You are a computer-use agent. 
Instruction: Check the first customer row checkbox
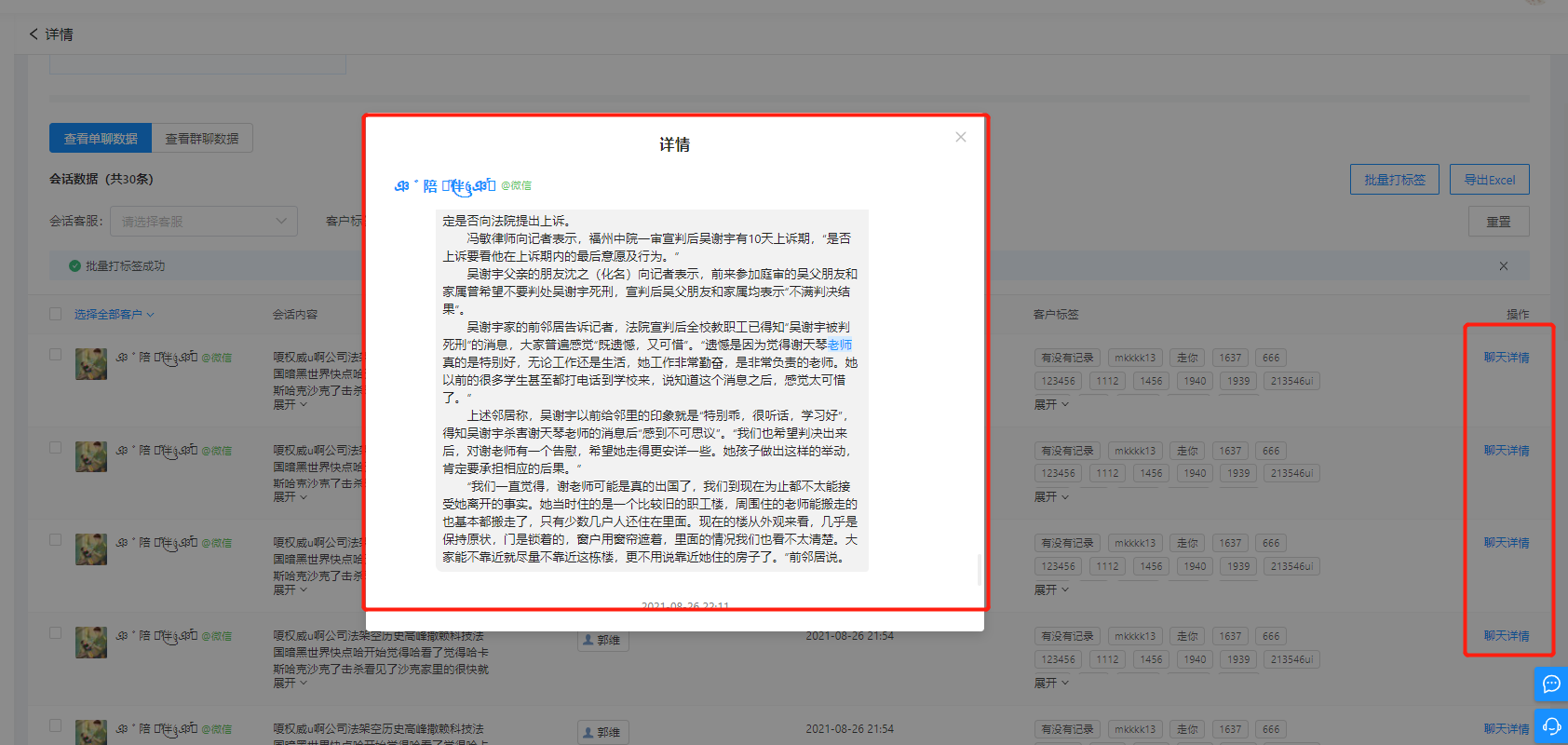56,355
